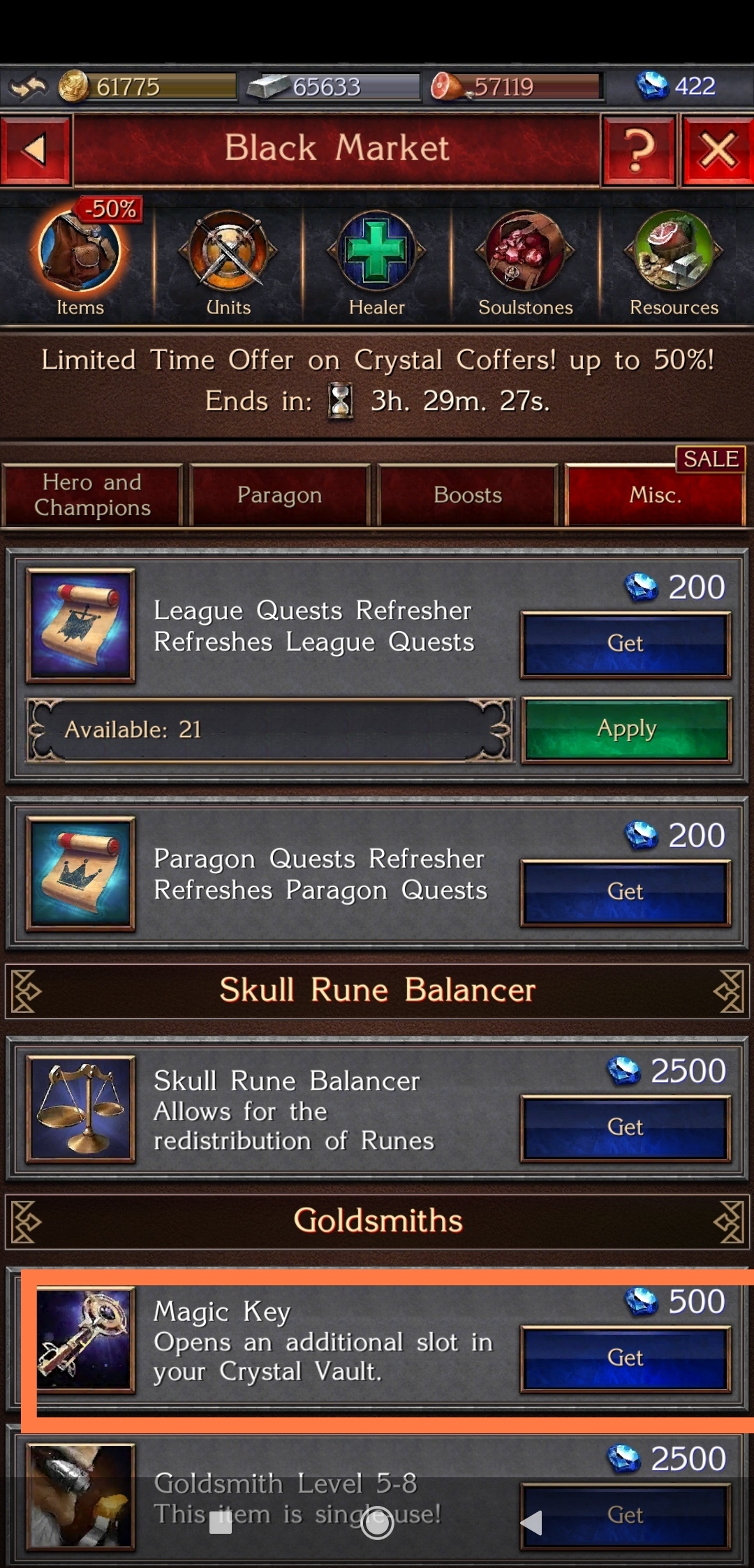Switch to the Paragon tab
This screenshot has height=1568, width=754.
click(279, 495)
